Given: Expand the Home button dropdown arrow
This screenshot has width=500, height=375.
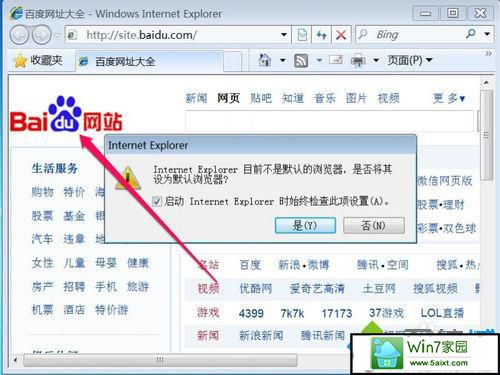Looking at the screenshot, I should click(282, 60).
